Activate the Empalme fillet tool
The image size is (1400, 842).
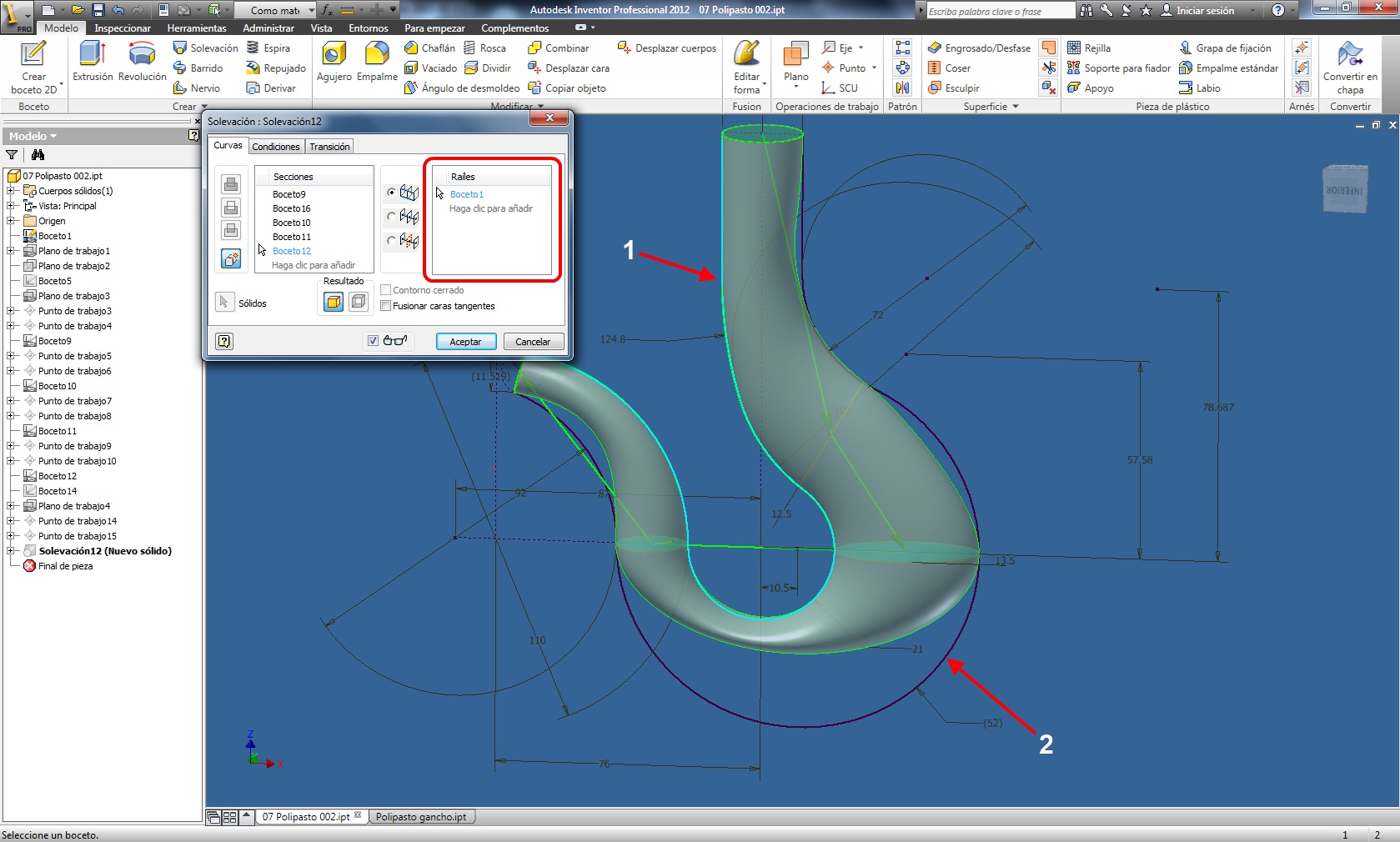click(x=377, y=61)
